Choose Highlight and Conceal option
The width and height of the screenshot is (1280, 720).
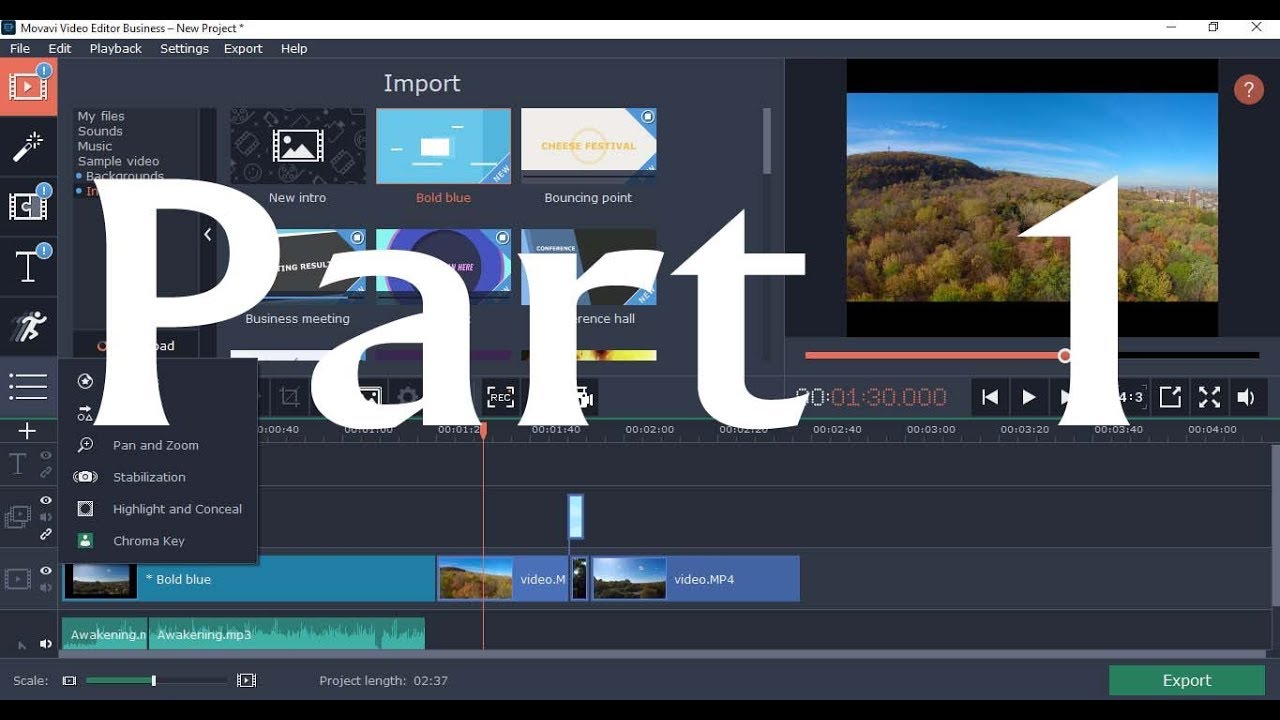177,509
